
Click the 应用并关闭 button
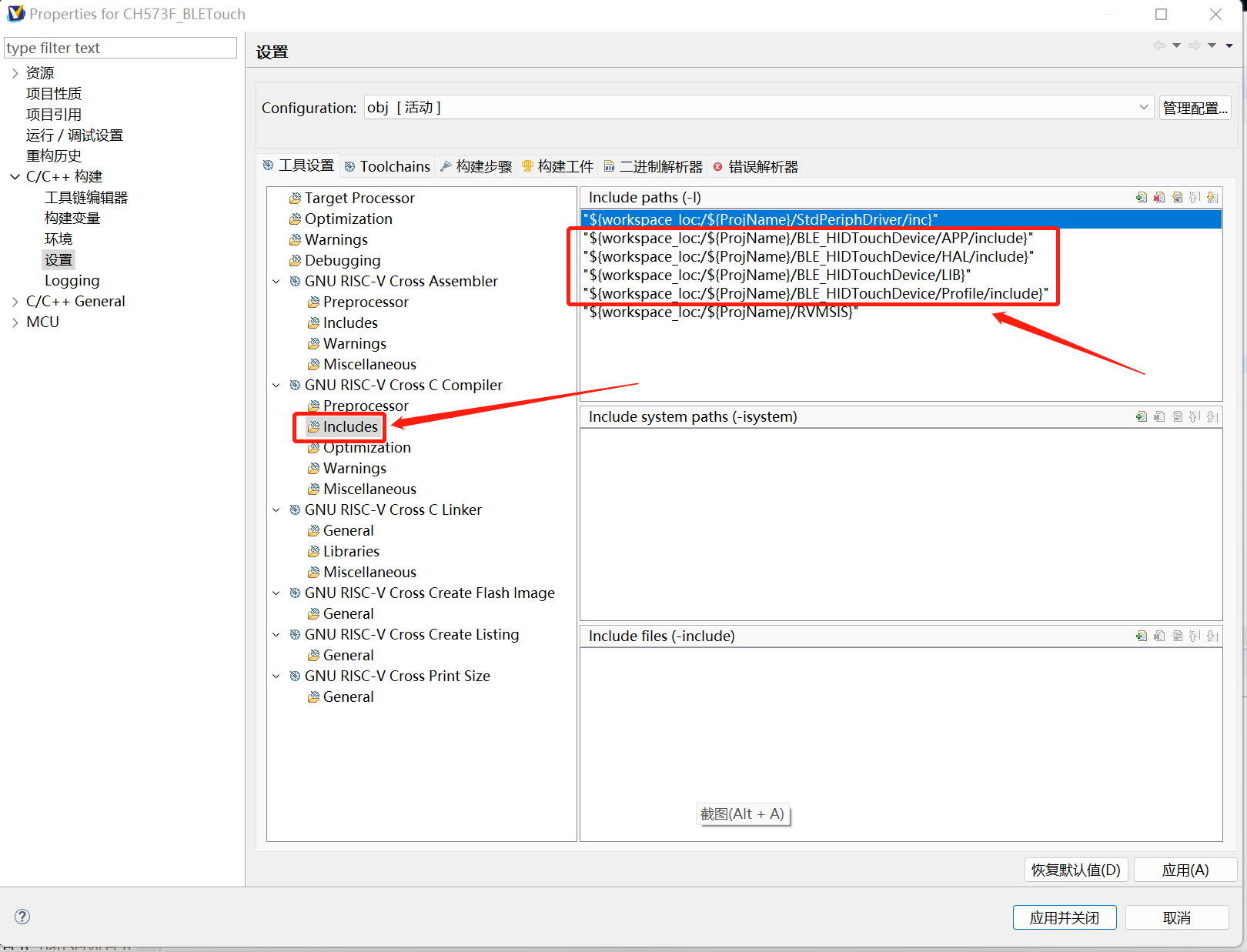pyautogui.click(x=1064, y=917)
